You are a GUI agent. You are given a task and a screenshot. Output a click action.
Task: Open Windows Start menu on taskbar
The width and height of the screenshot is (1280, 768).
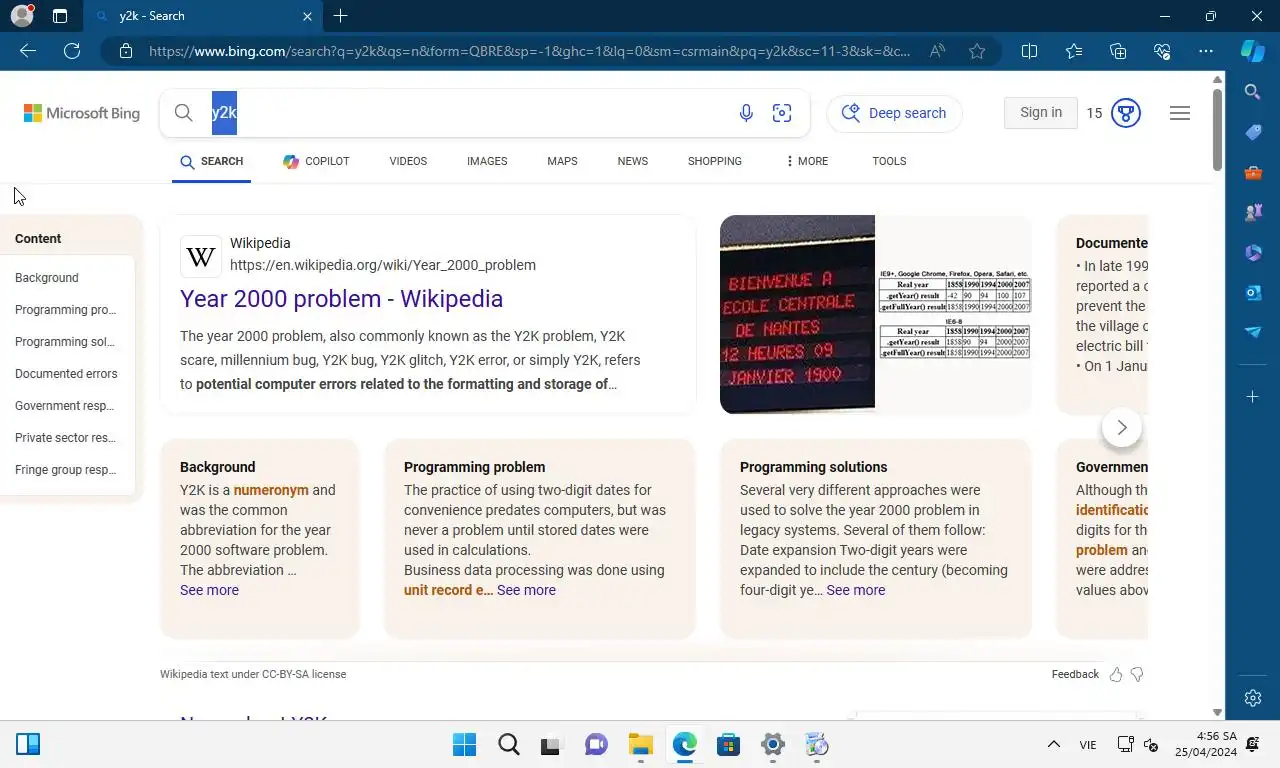[464, 745]
